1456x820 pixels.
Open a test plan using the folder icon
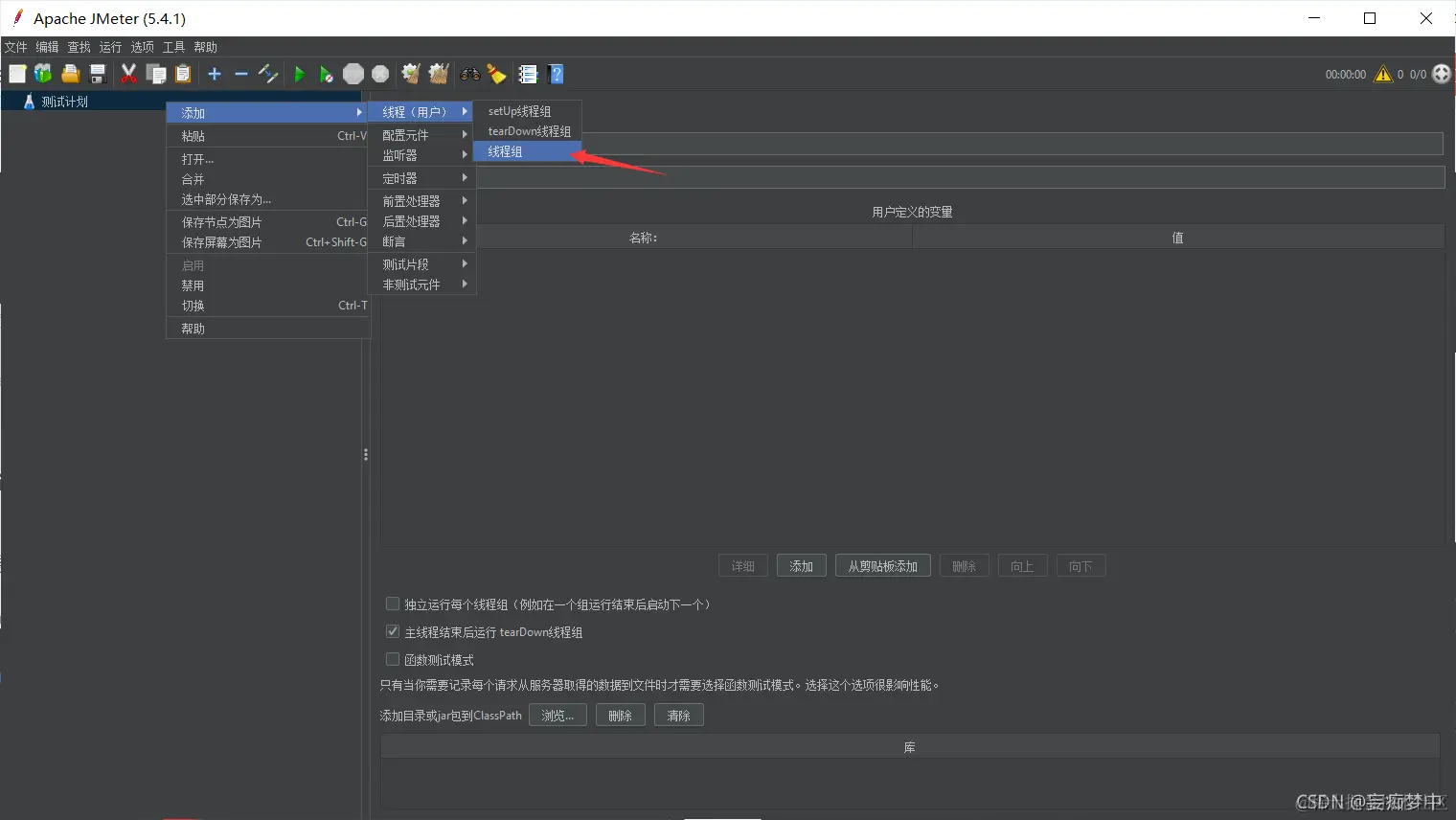tap(70, 74)
